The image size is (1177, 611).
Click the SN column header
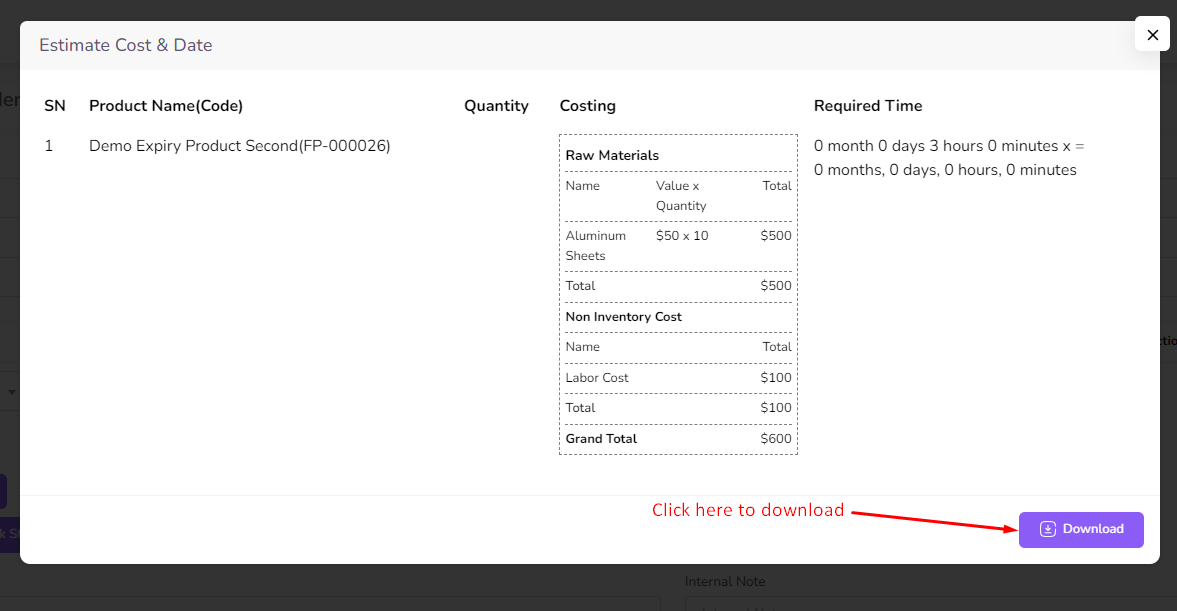(55, 106)
